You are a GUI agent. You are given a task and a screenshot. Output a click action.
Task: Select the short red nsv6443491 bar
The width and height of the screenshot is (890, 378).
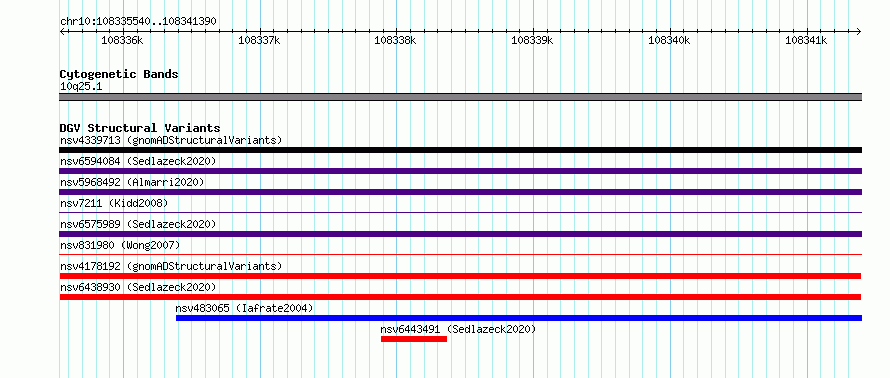tap(414, 339)
